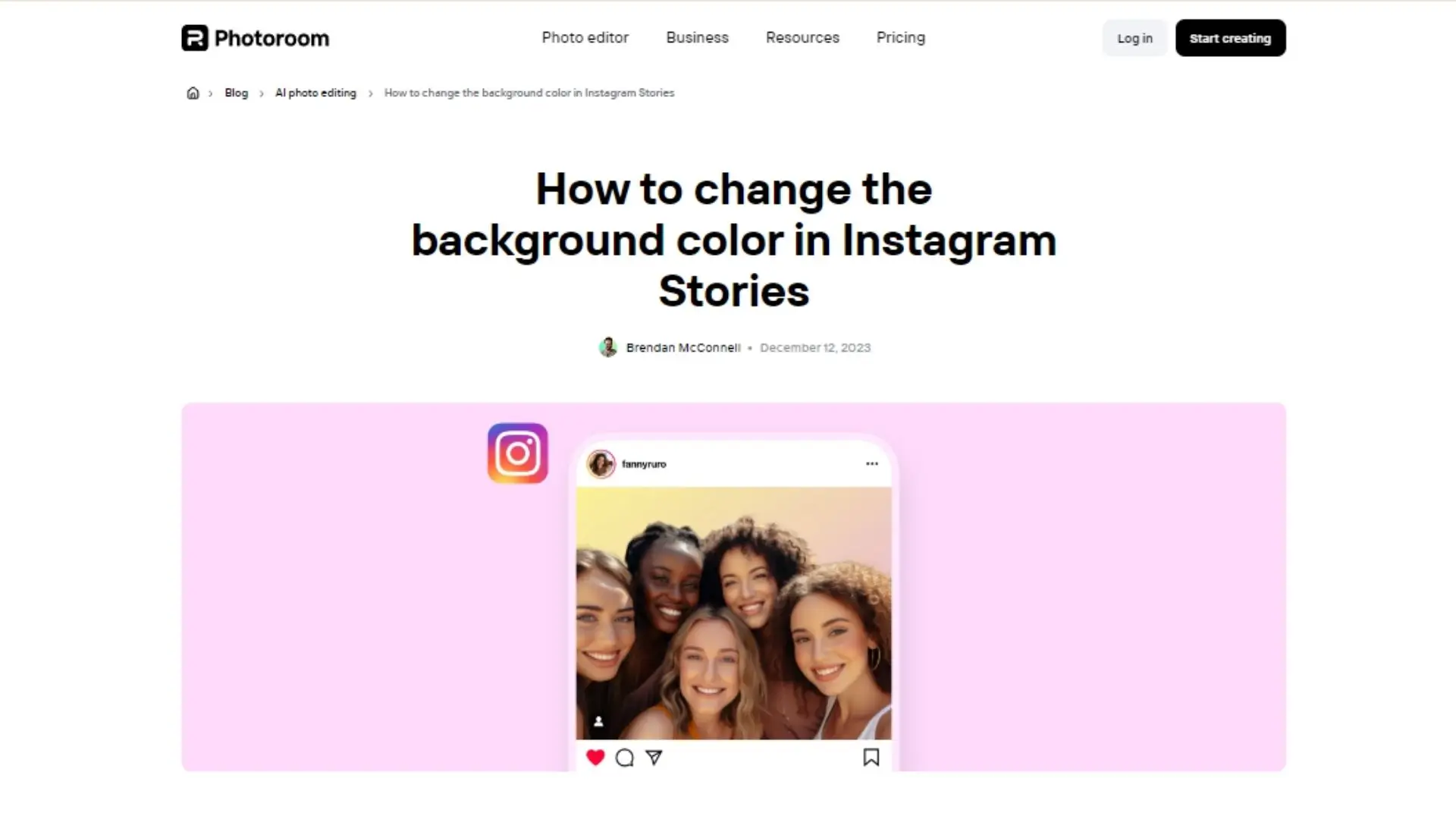Image resolution: width=1456 pixels, height=819 pixels.
Task: Expand the Resources menu
Action: click(x=802, y=37)
